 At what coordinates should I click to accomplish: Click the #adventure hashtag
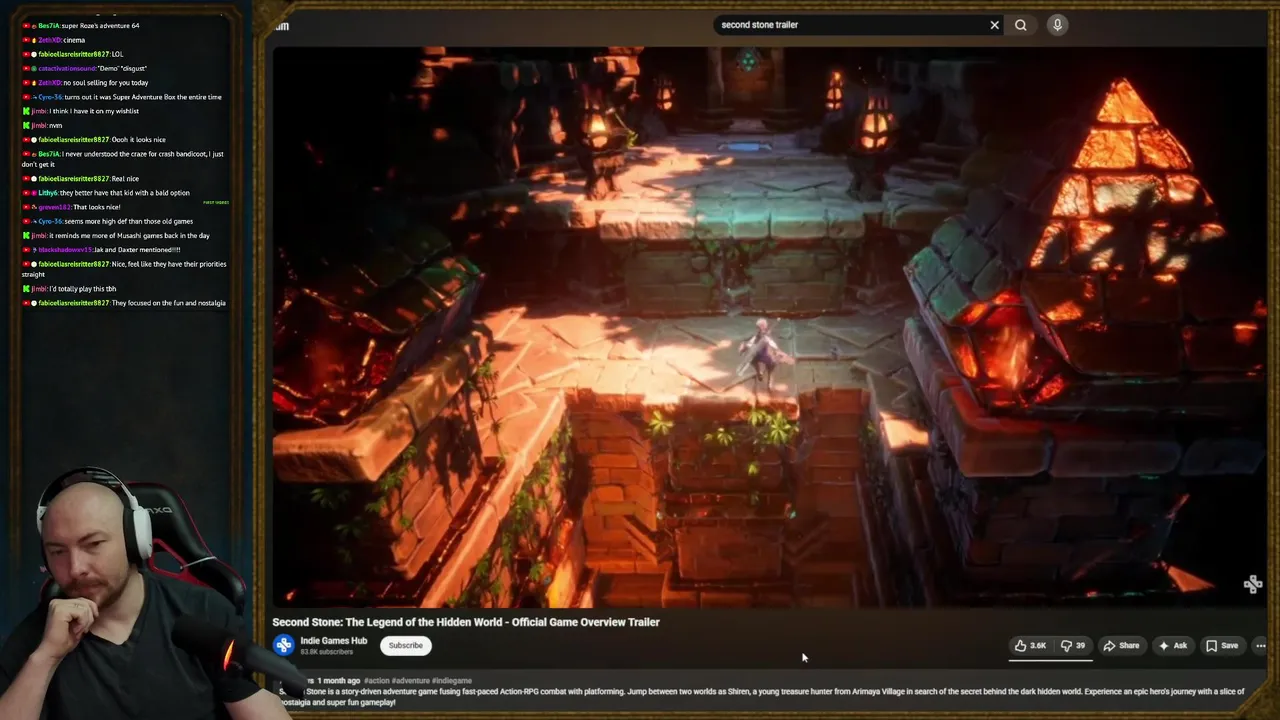click(x=411, y=681)
